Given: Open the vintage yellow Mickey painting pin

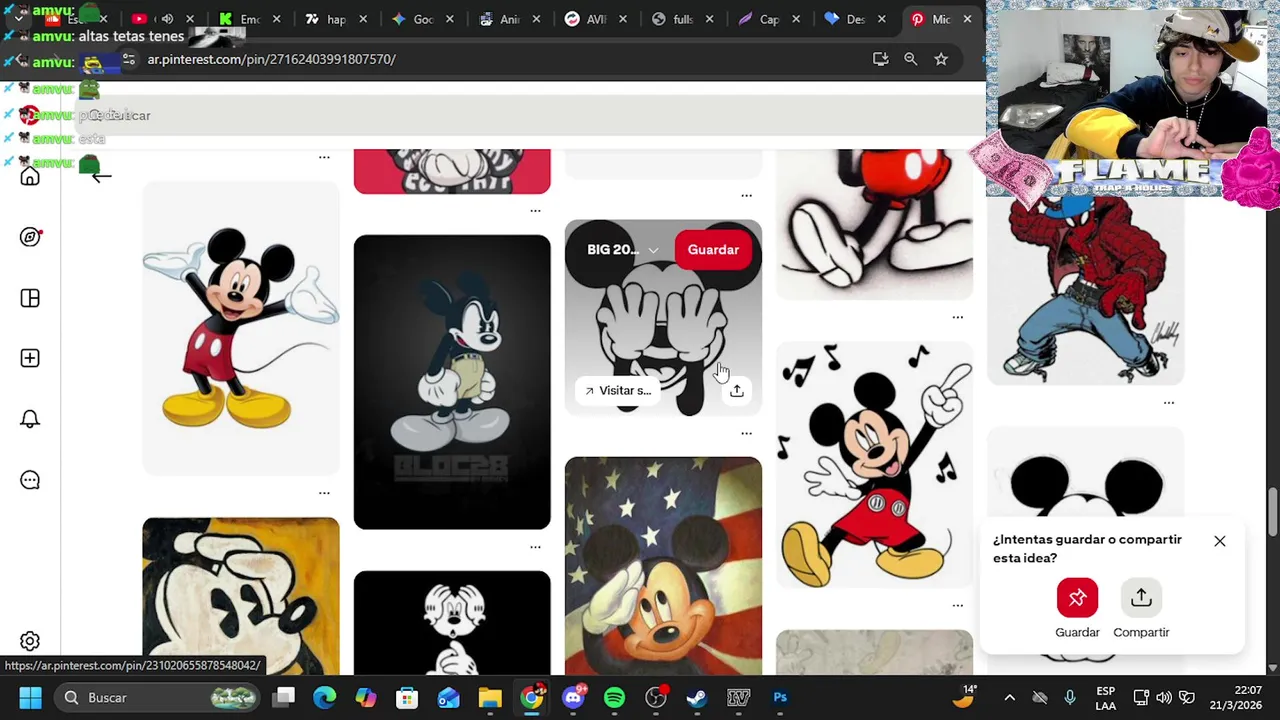Looking at the screenshot, I should 241,597.
